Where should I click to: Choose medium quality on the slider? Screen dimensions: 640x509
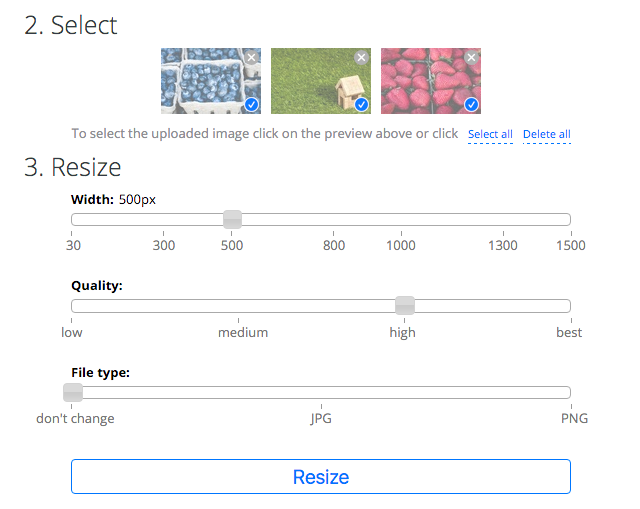(243, 306)
